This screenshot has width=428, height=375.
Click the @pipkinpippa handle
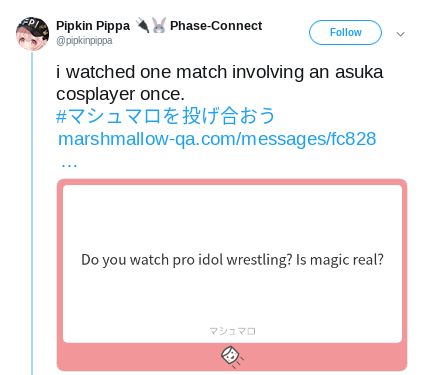84,41
